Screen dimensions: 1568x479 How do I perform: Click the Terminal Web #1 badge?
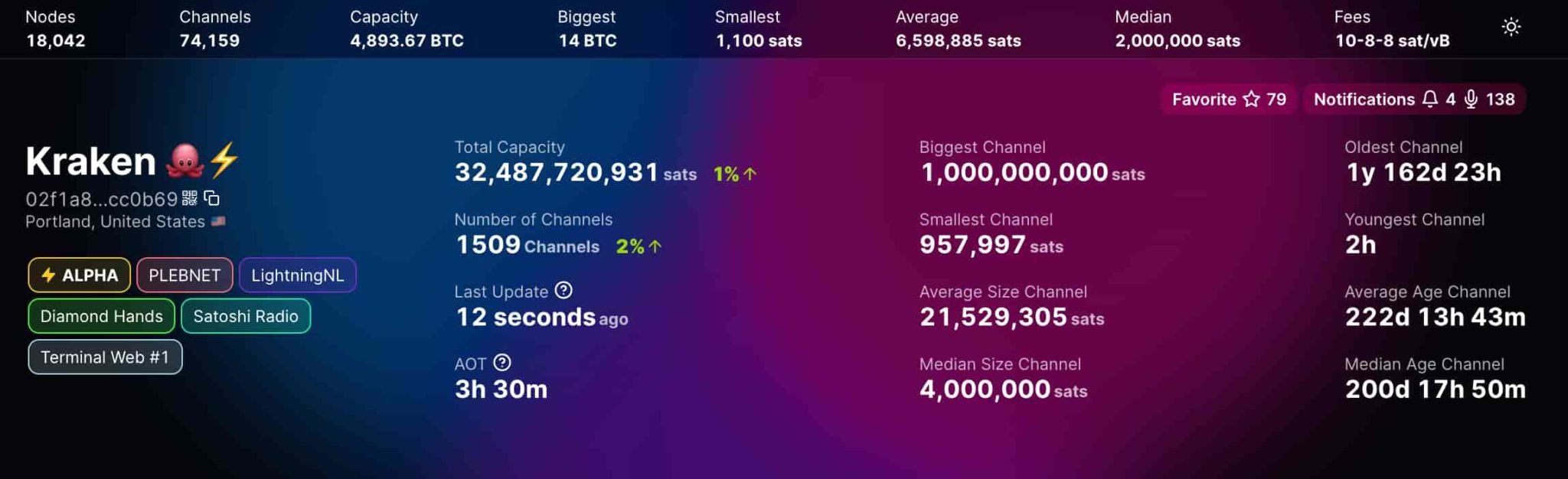(x=105, y=357)
